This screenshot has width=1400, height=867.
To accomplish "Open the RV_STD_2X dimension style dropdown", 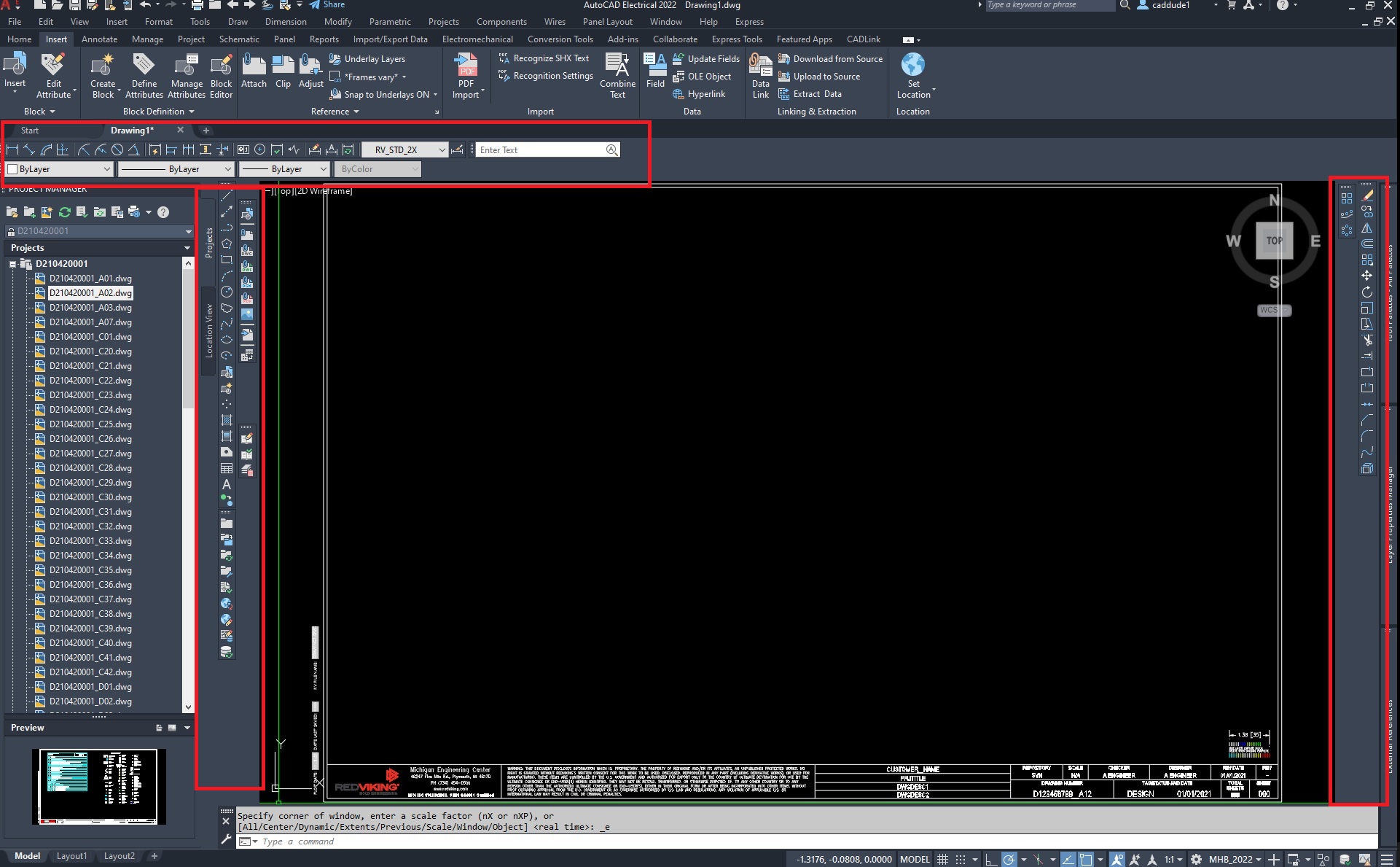I will click(442, 150).
